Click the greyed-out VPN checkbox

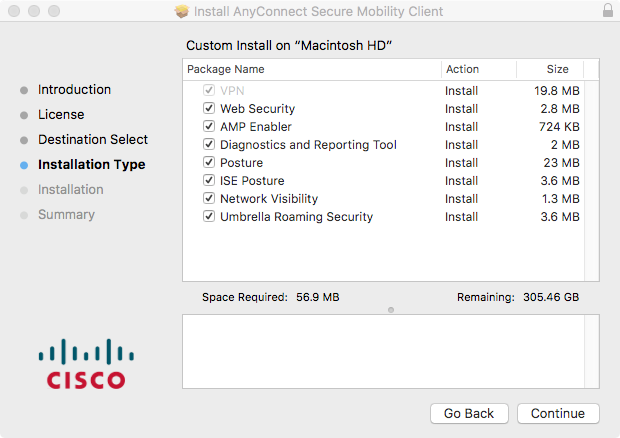(209, 90)
